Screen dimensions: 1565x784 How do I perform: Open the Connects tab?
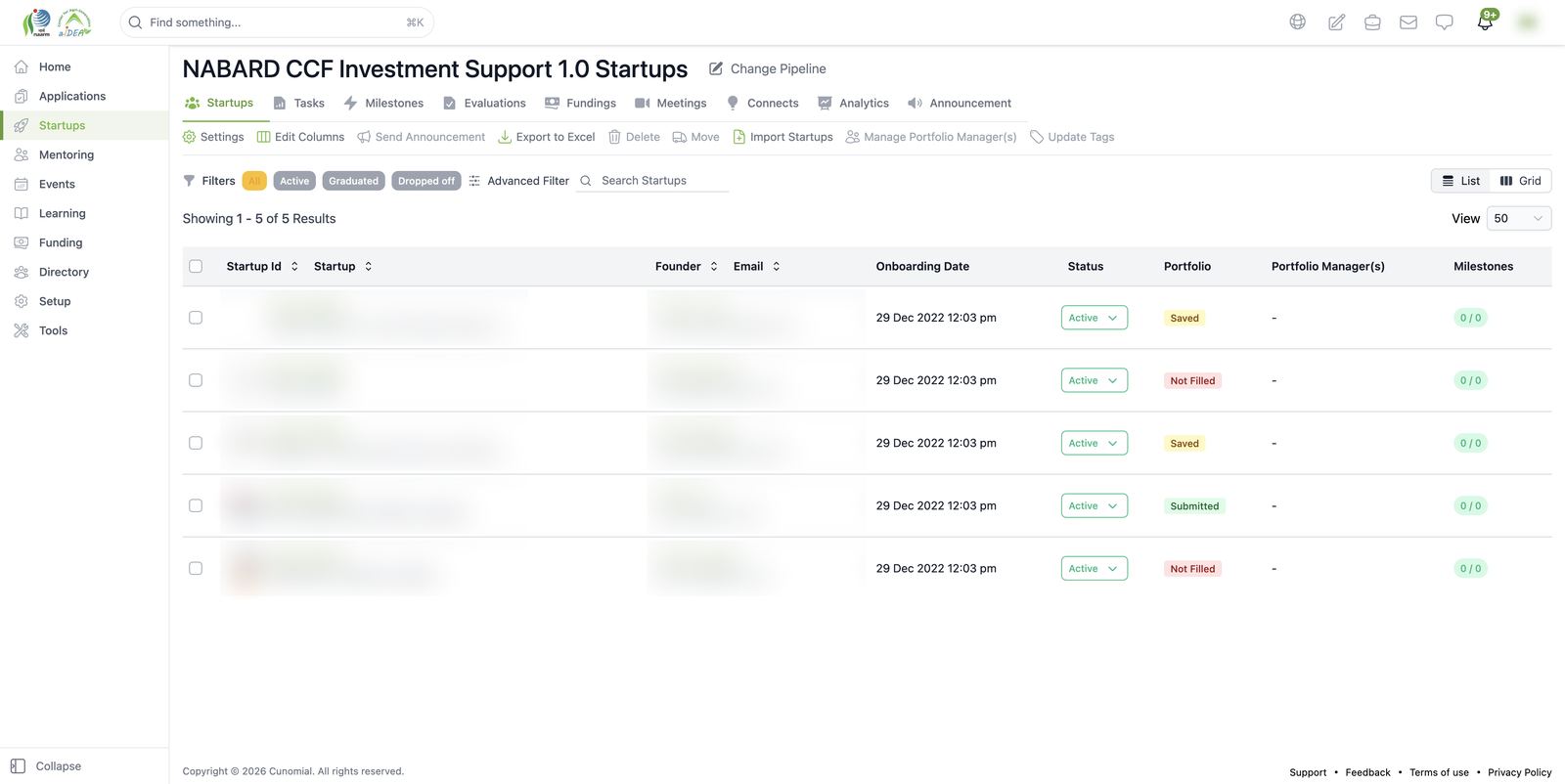point(762,103)
